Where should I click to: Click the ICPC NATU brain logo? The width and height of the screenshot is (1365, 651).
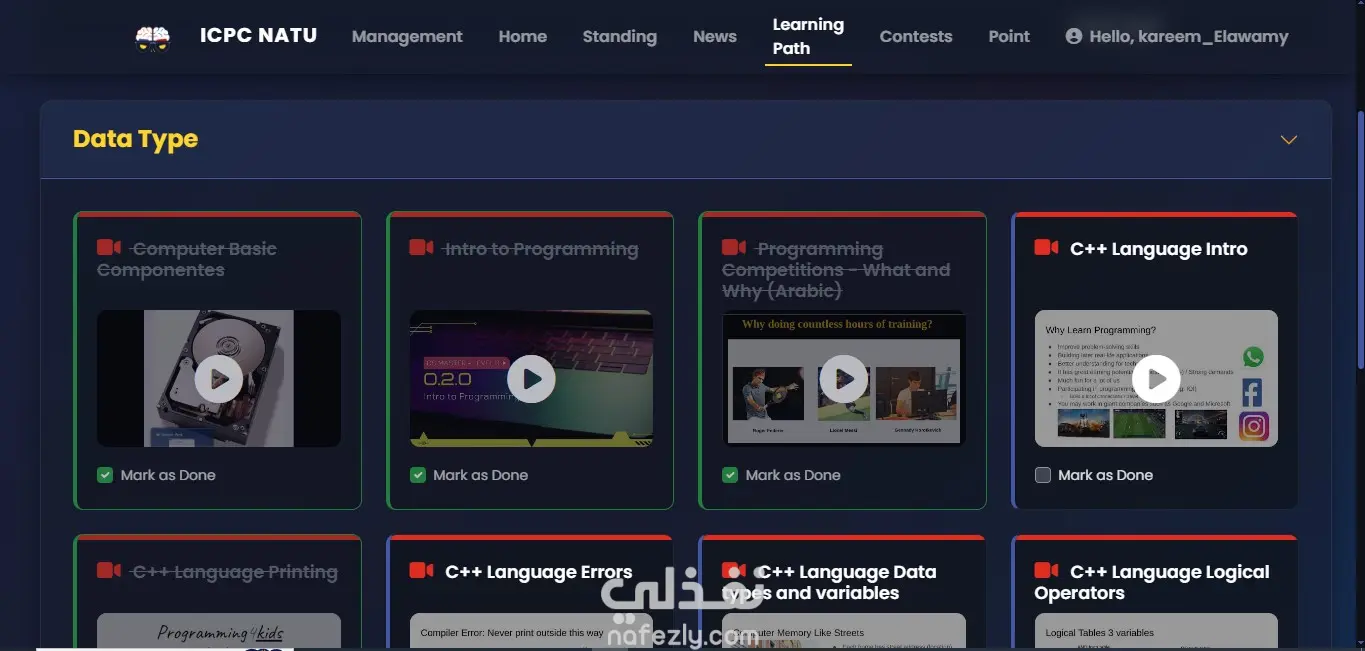[153, 38]
